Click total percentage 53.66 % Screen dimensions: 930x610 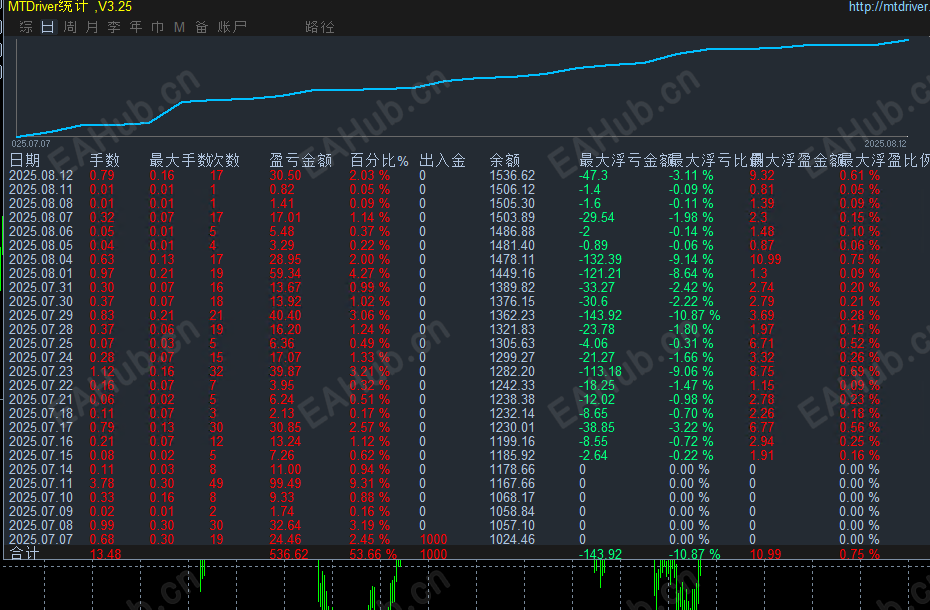[x=373, y=554]
